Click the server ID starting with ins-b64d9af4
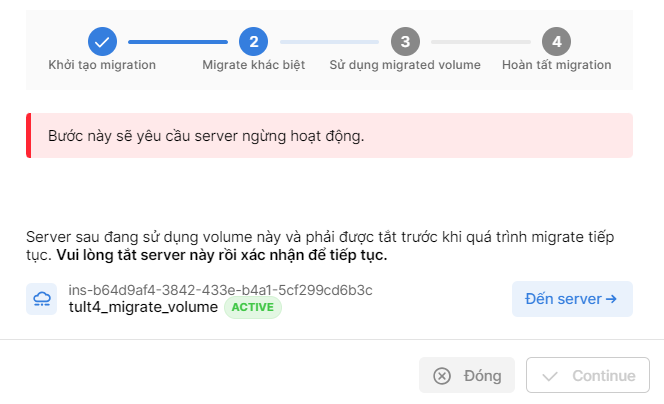This screenshot has width=664, height=404. pos(220,290)
